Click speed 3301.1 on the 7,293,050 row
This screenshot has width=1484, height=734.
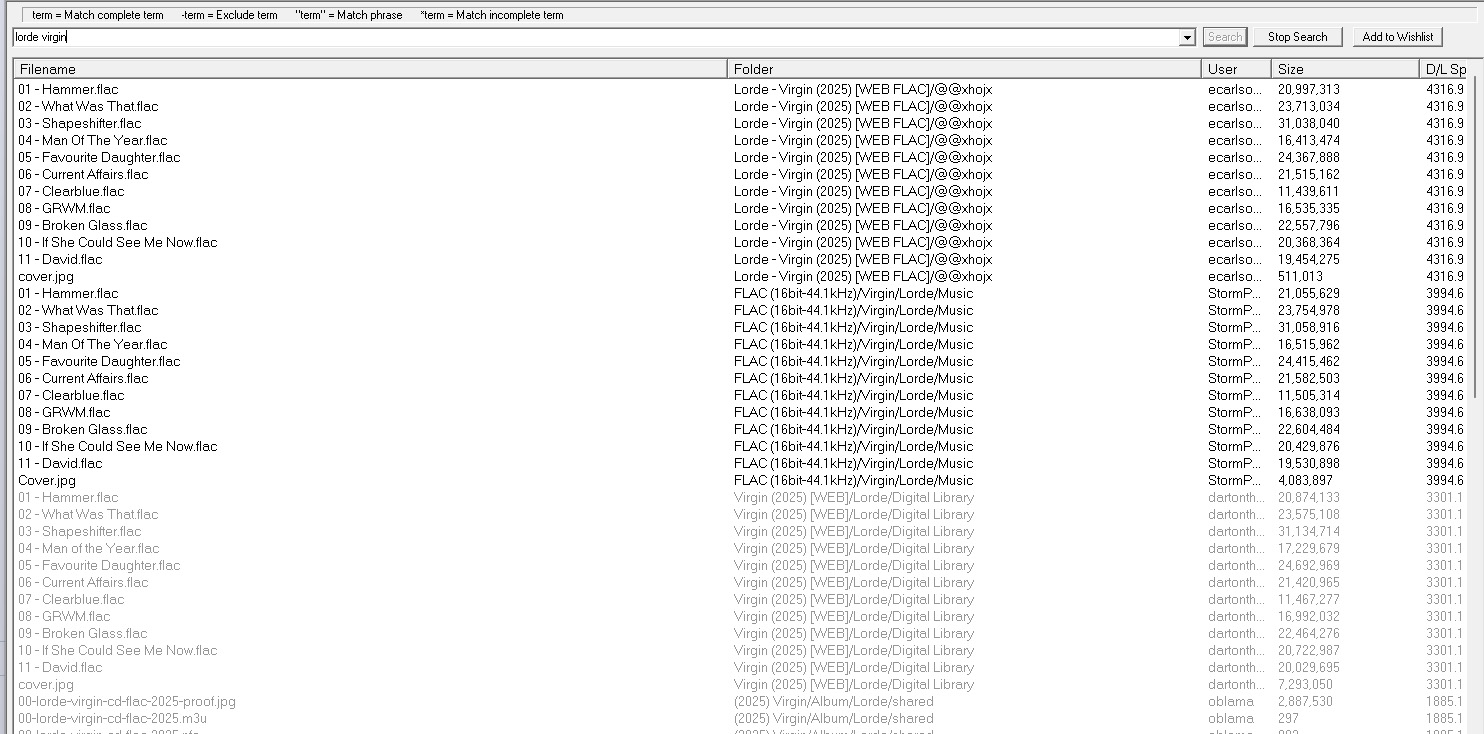(1445, 684)
